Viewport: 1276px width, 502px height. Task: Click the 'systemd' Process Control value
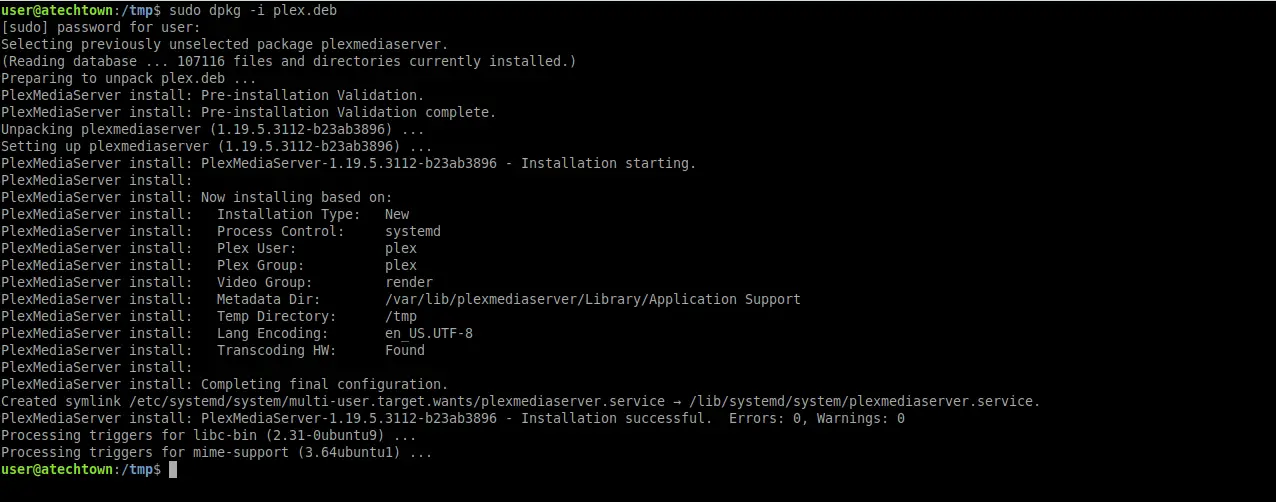pyautogui.click(x=413, y=231)
